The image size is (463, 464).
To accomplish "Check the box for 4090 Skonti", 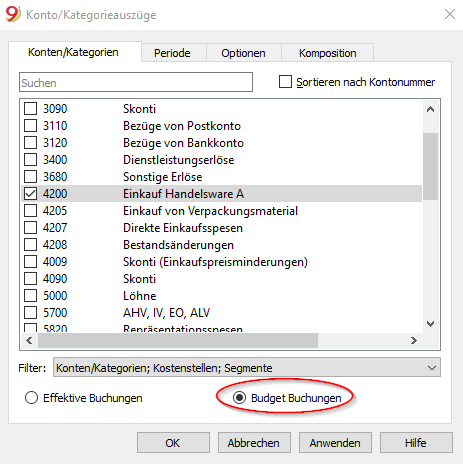I will (30, 279).
